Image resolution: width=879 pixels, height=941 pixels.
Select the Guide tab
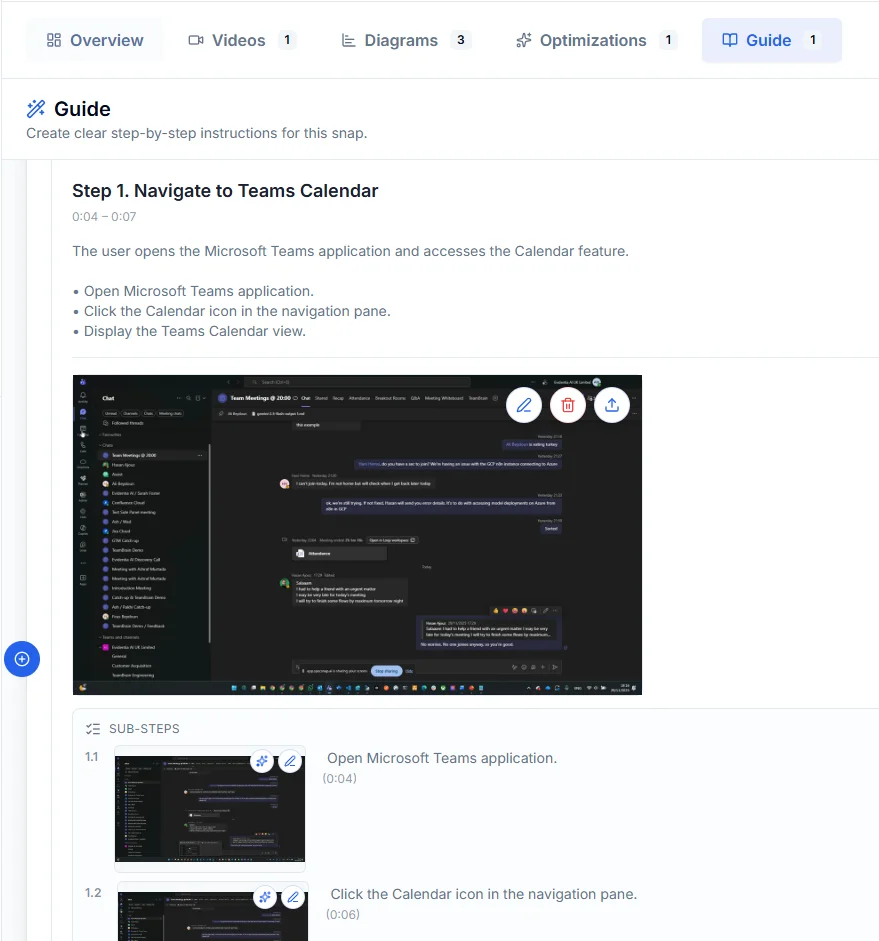coord(771,40)
